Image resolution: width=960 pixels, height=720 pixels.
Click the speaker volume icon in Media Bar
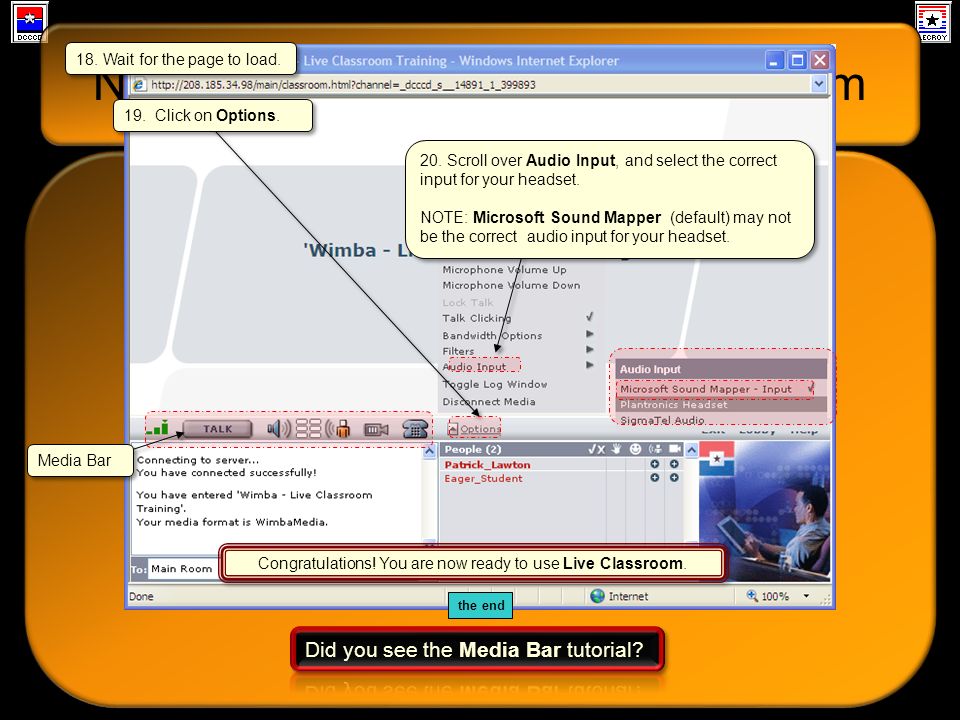[x=279, y=429]
